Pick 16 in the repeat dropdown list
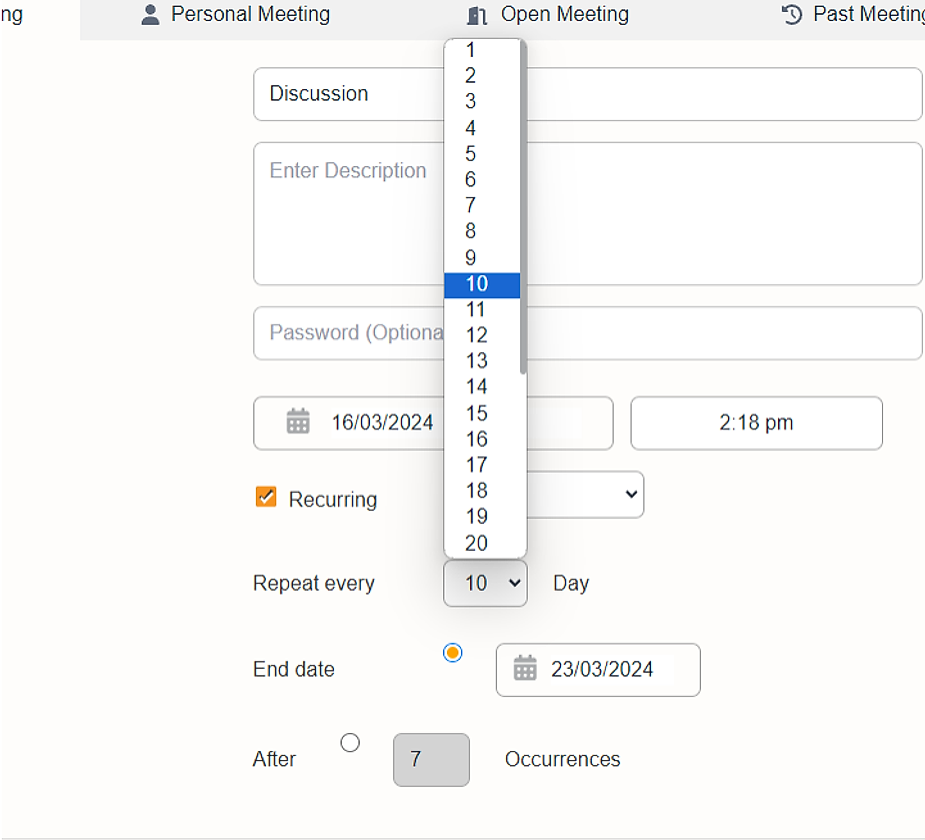925x840 pixels. point(482,439)
